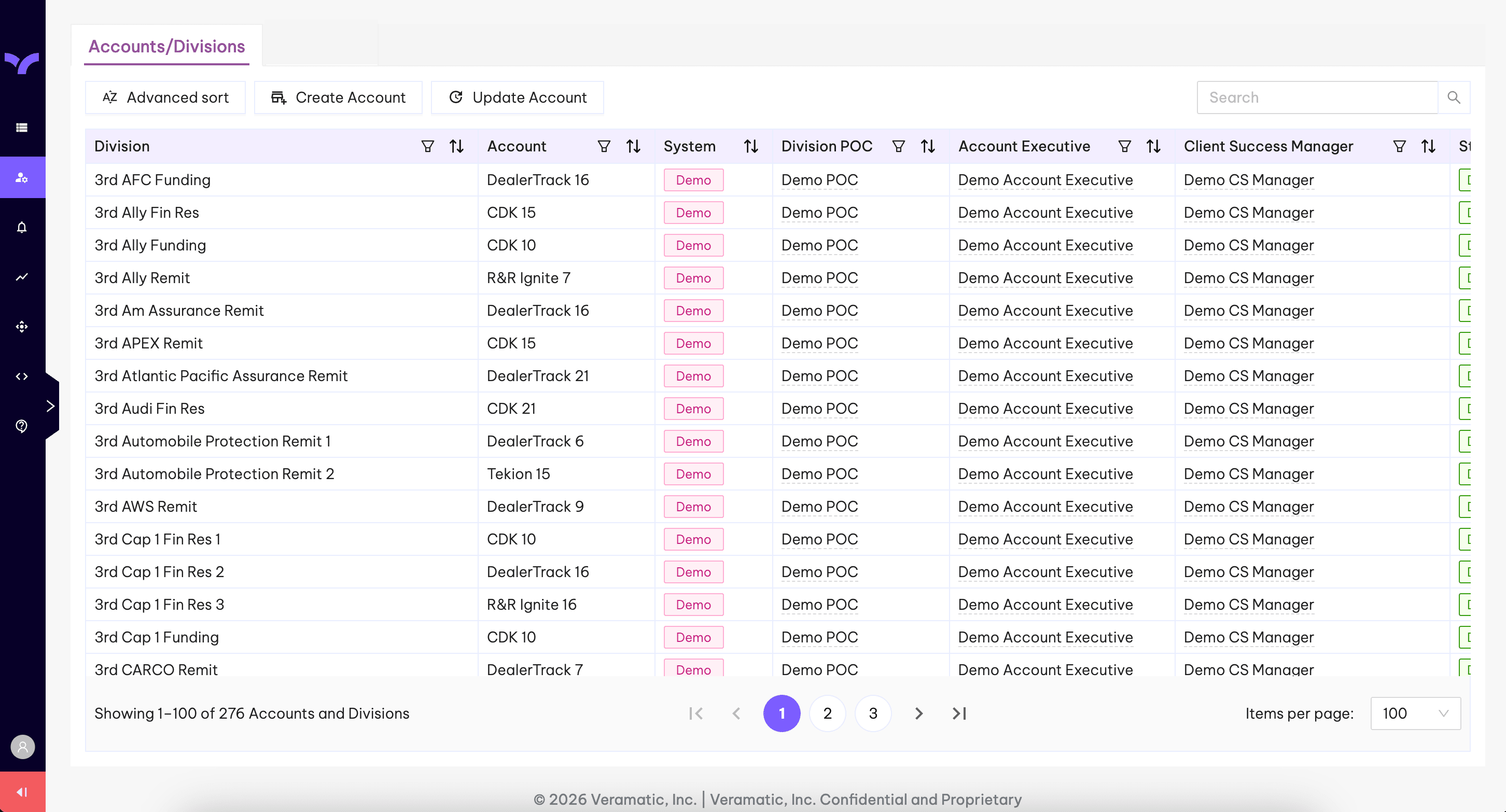Open Demo Account Executive for 3rd Ally Fin Res
1506x812 pixels.
1045,213
